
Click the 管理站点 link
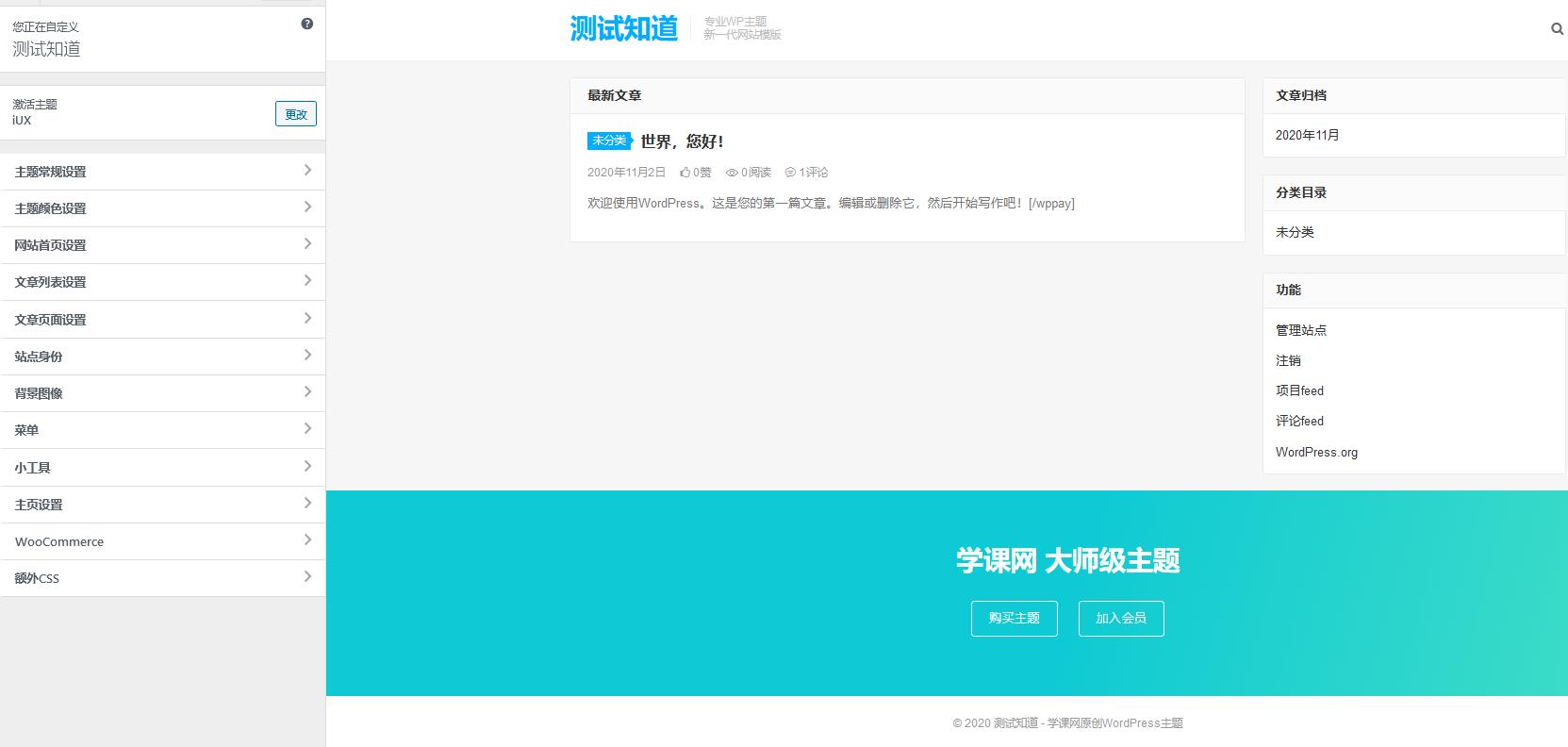(x=1300, y=330)
